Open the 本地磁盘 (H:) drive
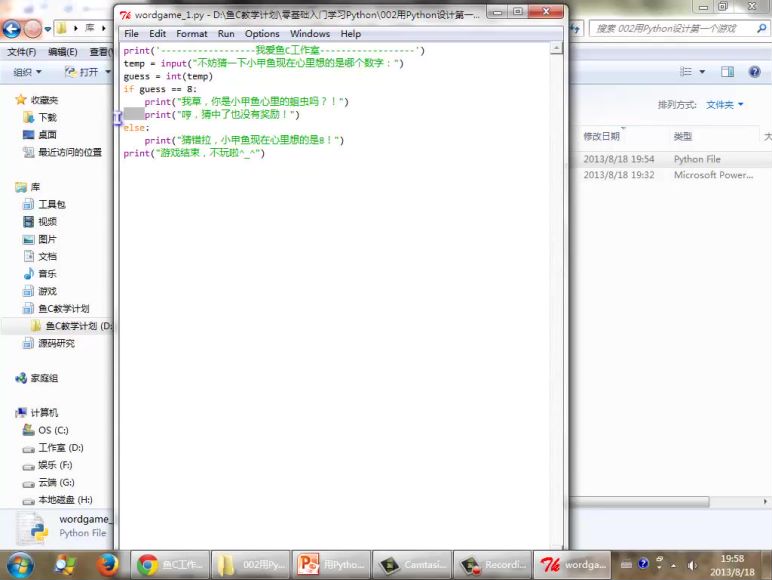 pos(65,500)
